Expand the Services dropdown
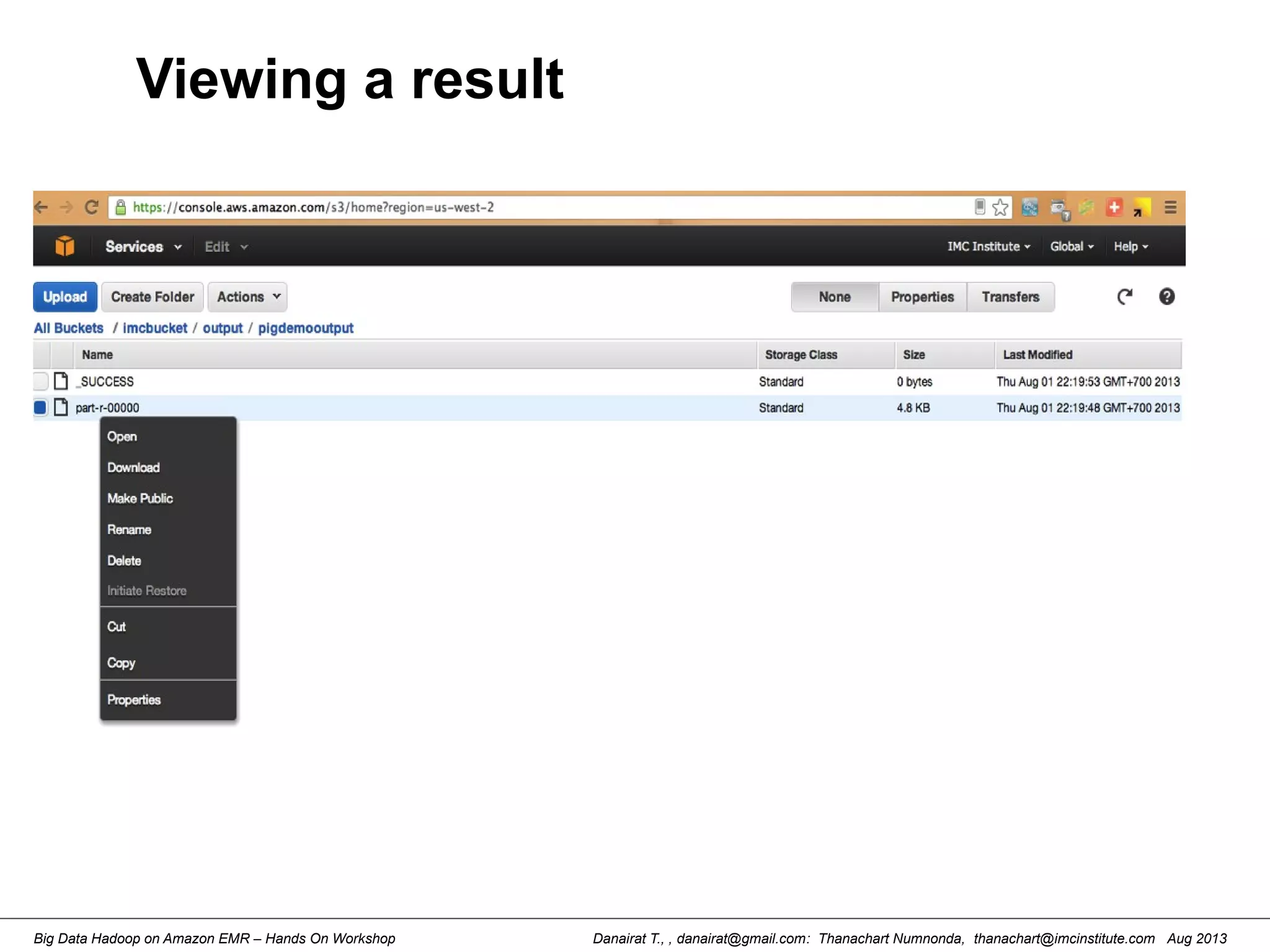Image resolution: width=1270 pixels, height=952 pixels. click(143, 247)
